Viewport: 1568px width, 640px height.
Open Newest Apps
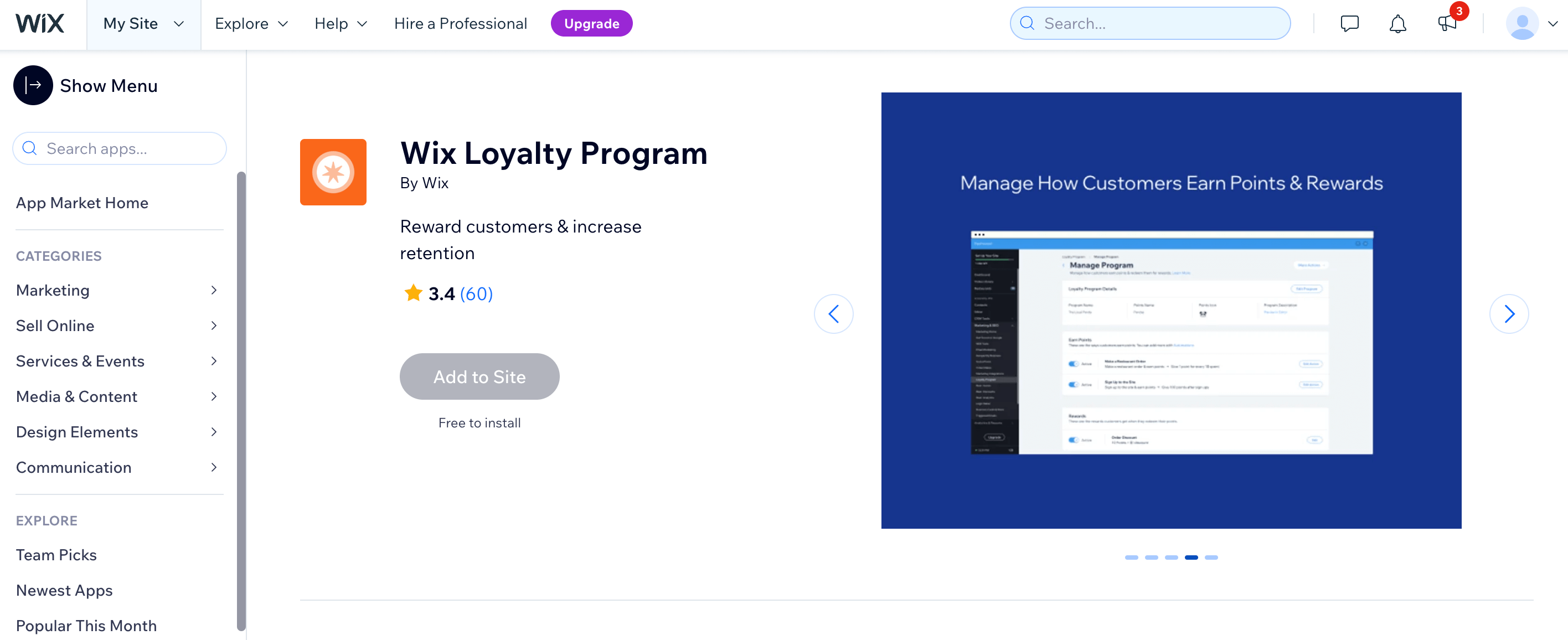(x=64, y=590)
